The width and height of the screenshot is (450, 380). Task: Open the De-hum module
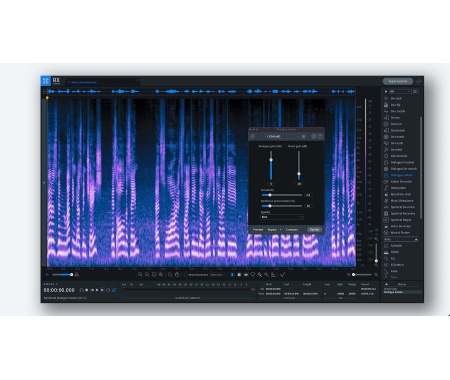click(x=396, y=124)
